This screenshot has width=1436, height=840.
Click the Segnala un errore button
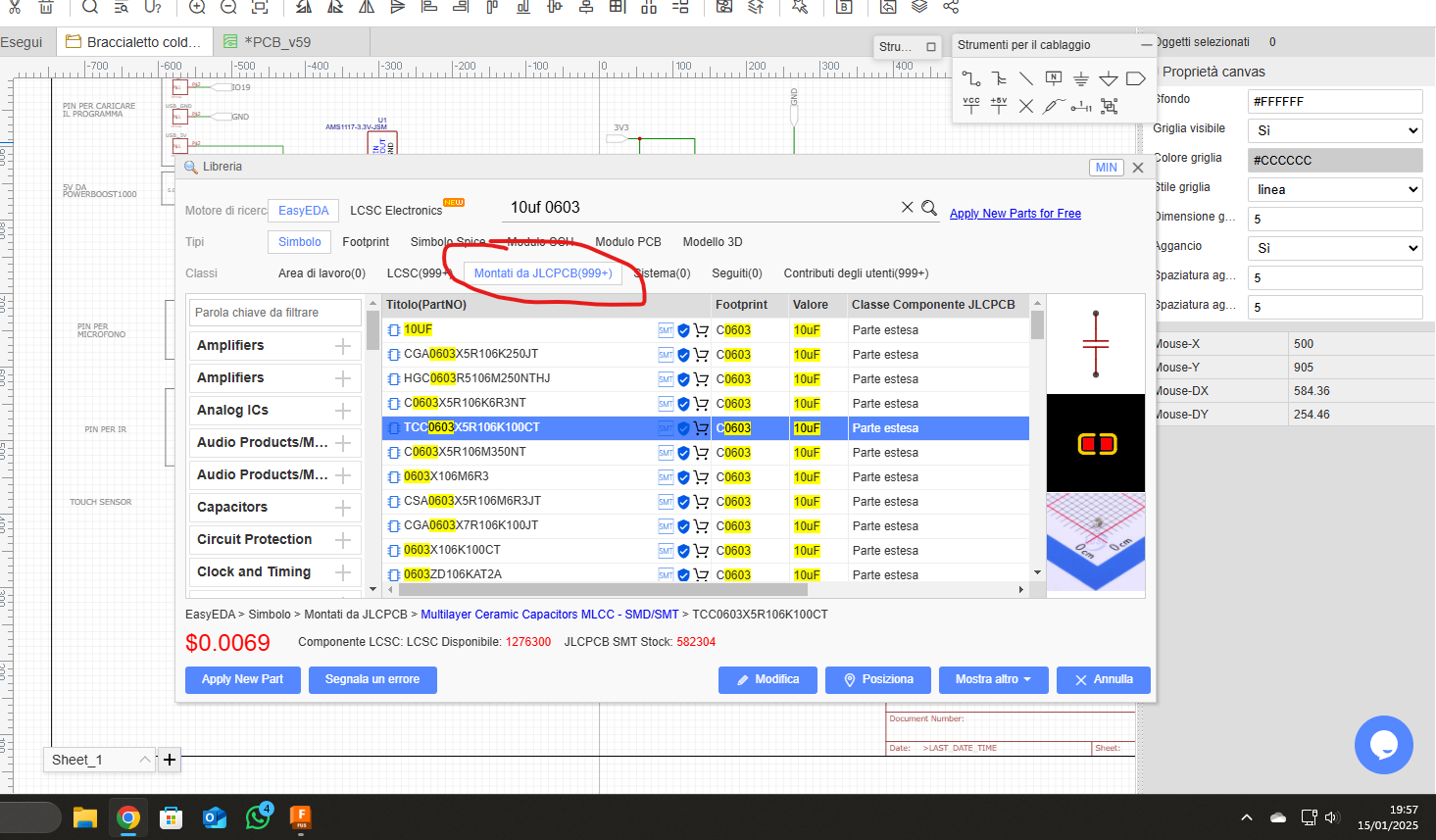coord(372,679)
